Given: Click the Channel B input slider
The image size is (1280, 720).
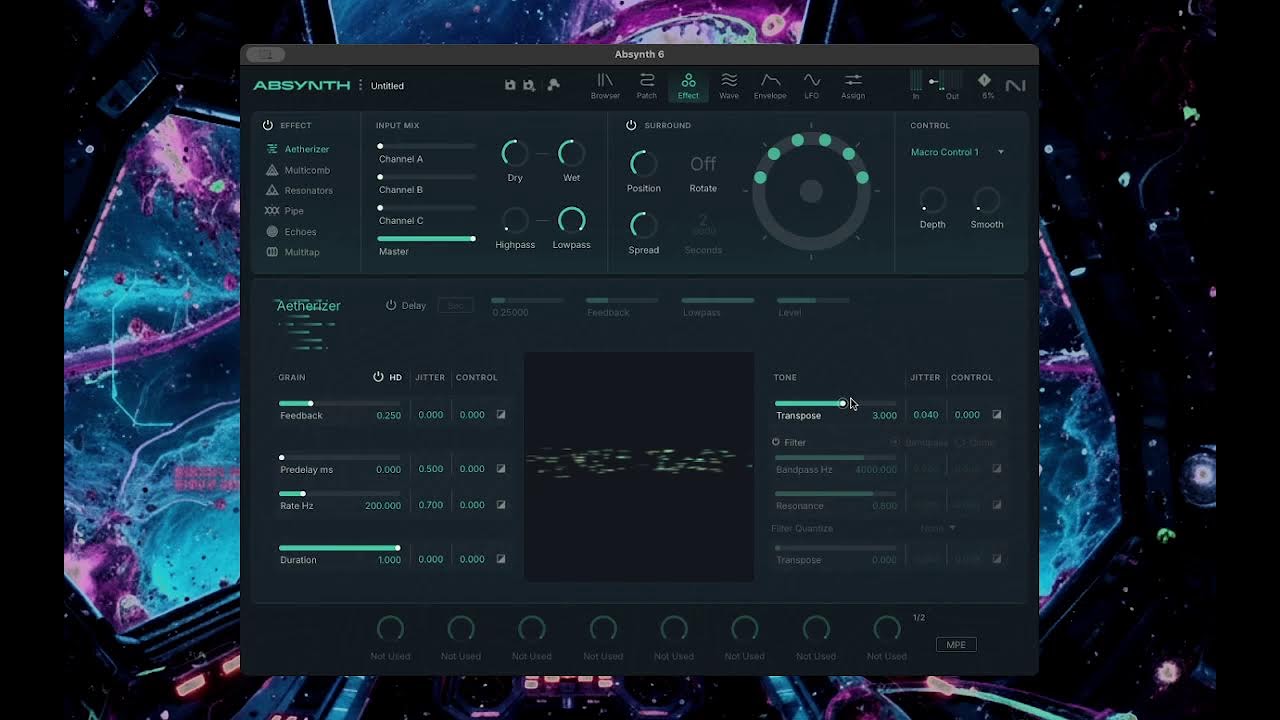Looking at the screenshot, I should (x=427, y=177).
